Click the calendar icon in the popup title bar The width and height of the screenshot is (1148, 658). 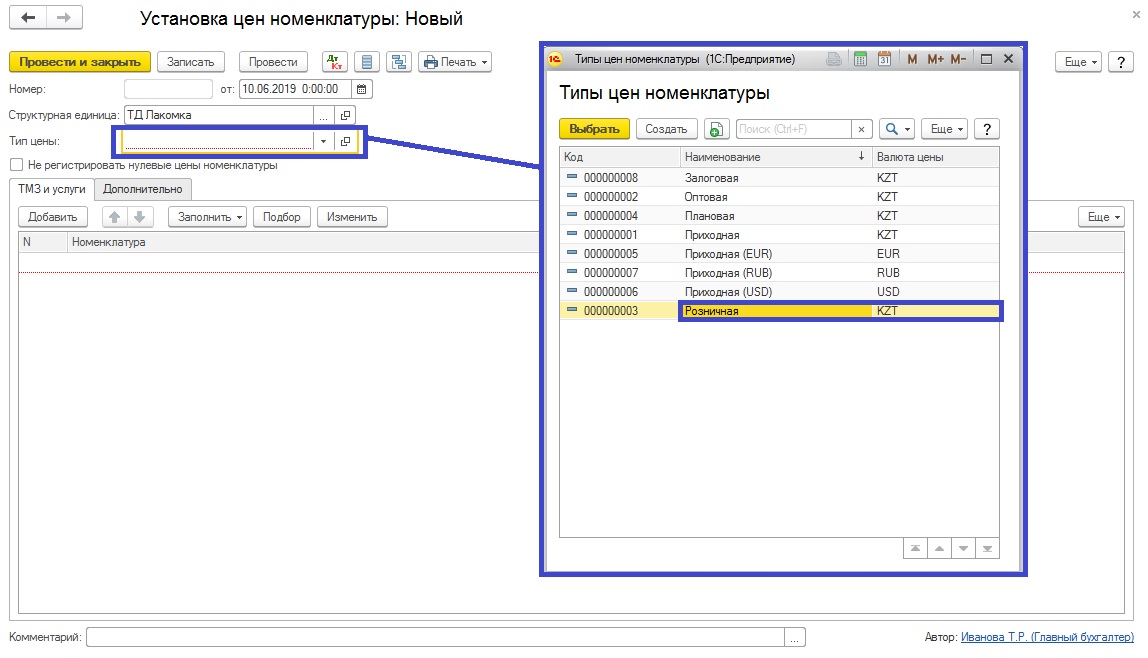coord(884,59)
